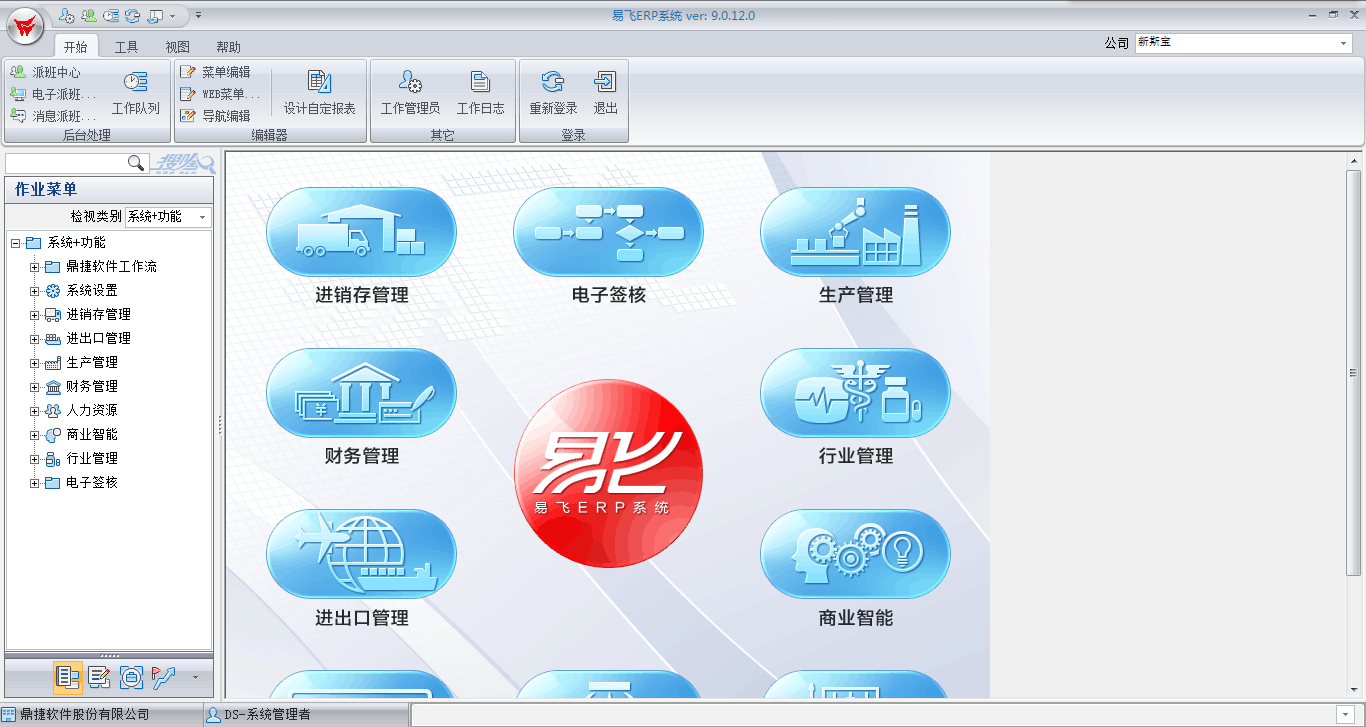Open the 公司 company dropdown
Image resolution: width=1366 pixels, height=727 pixels.
coord(1343,43)
